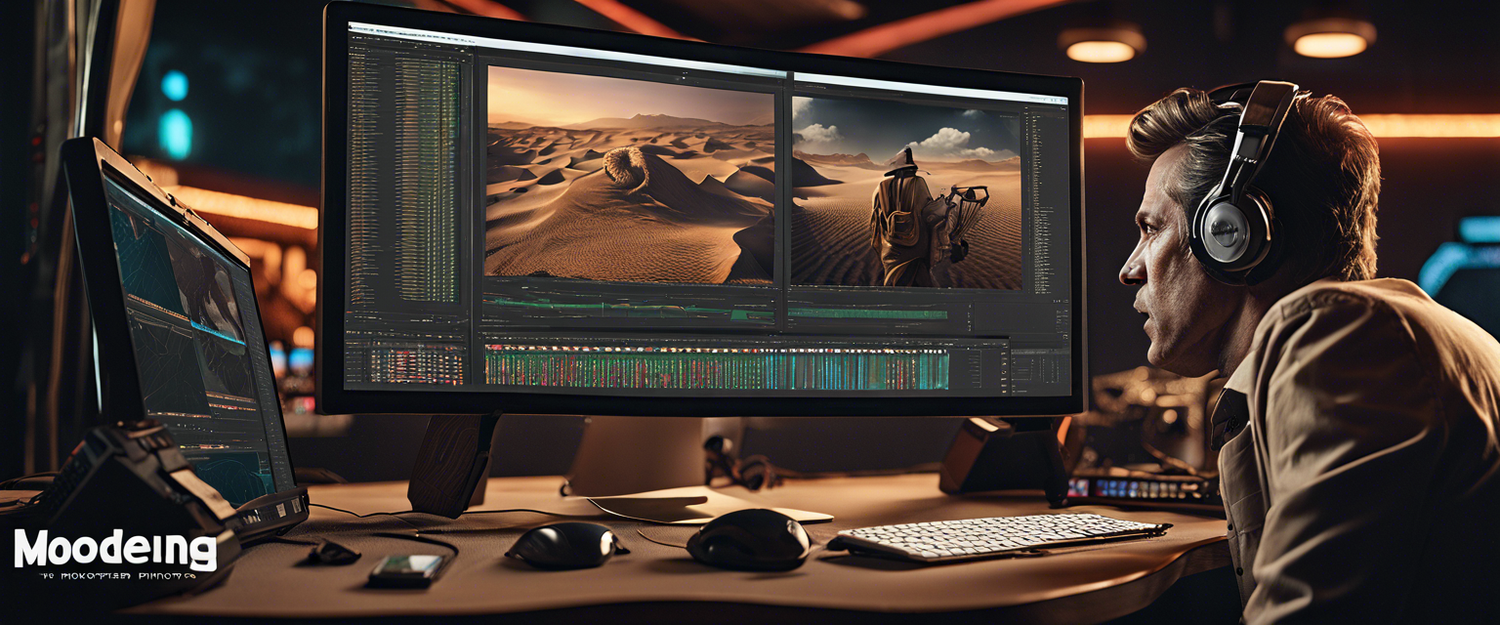Click the light title bar above the right preview
The image size is (1500, 625).
pyautogui.click(x=930, y=87)
